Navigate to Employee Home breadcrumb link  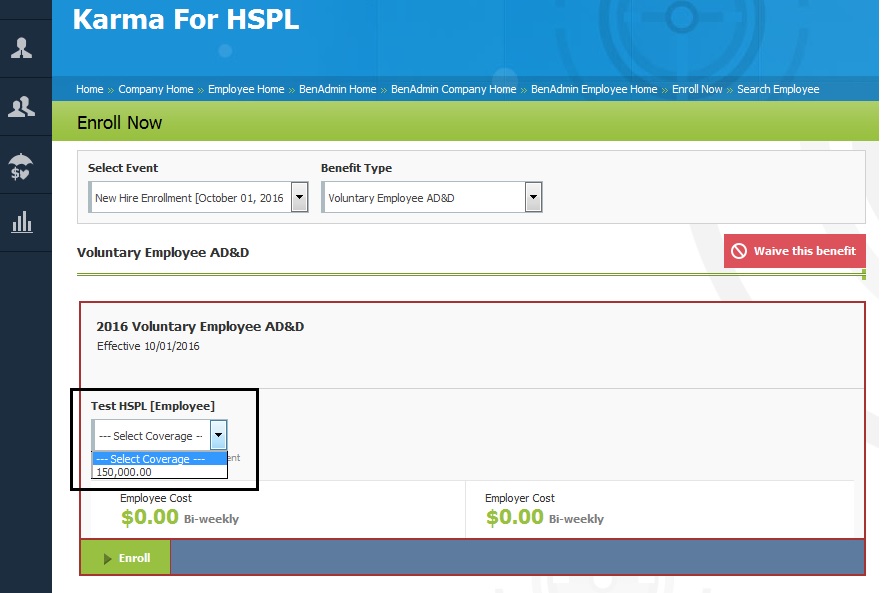coord(246,89)
